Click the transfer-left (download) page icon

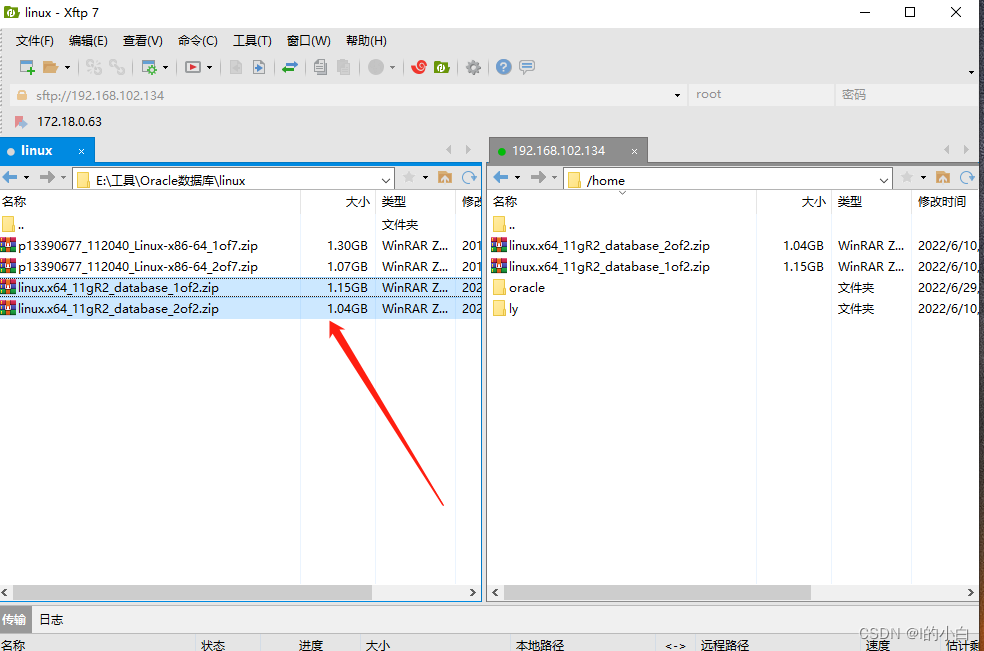pos(236,67)
